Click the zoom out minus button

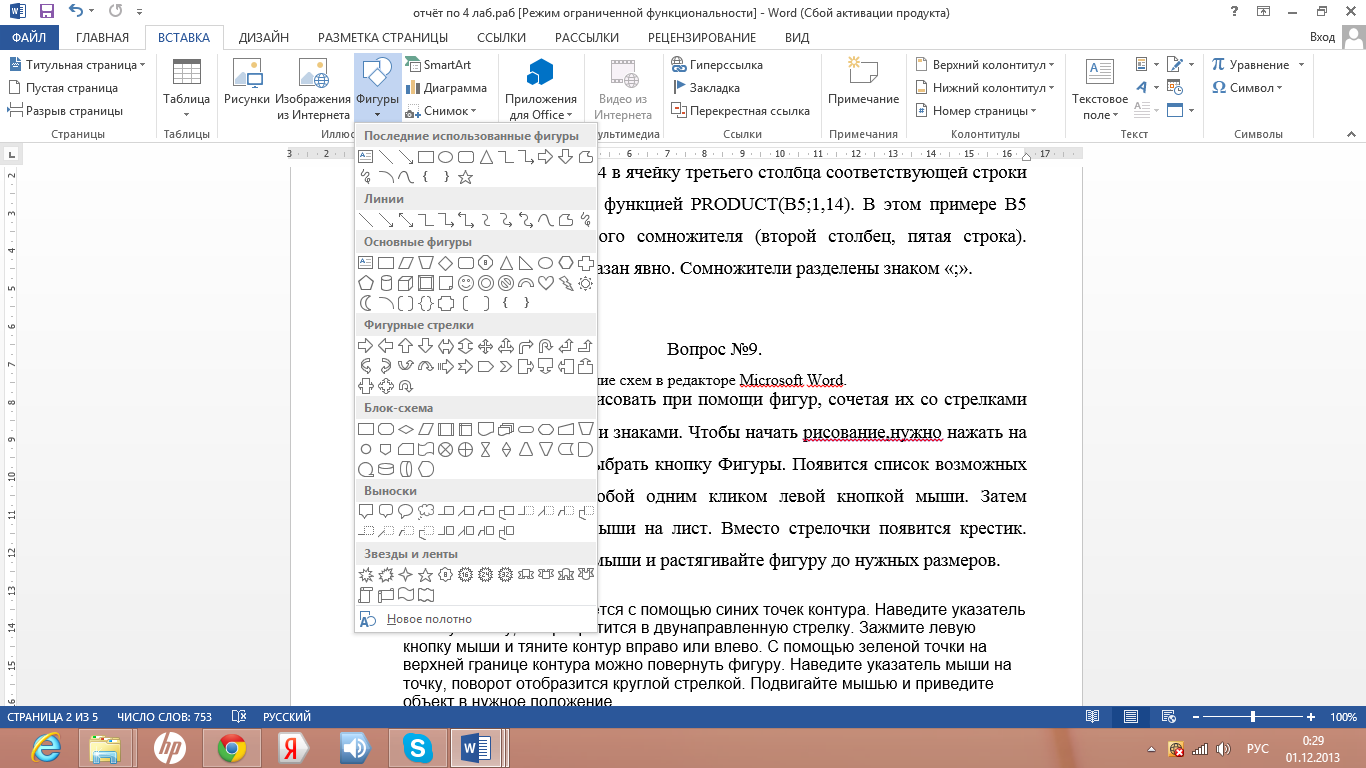[x=1195, y=717]
